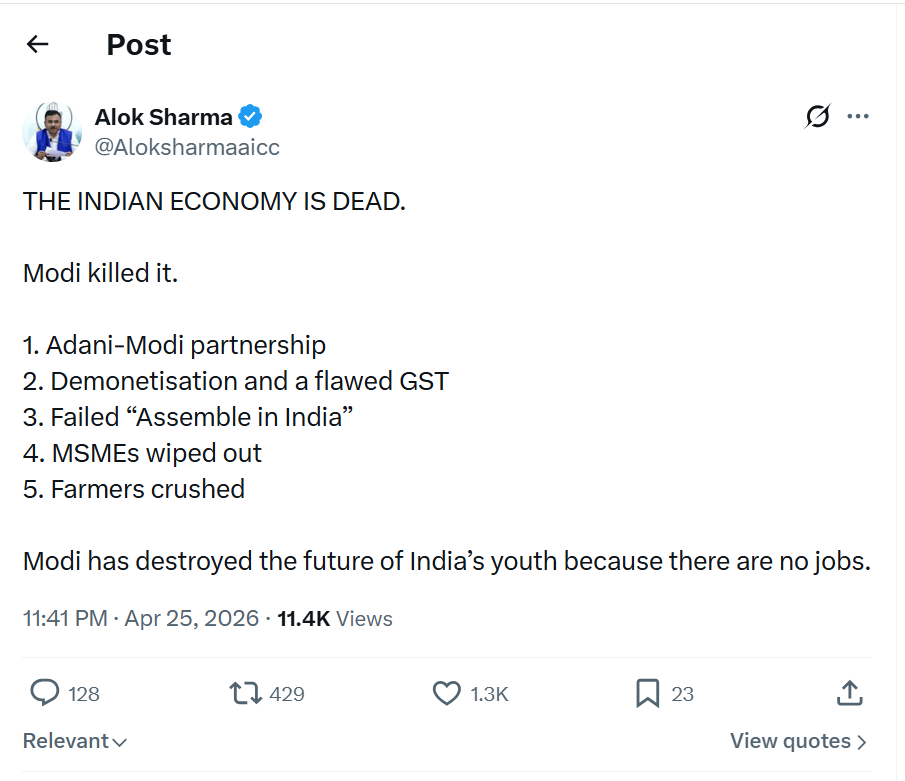The height and width of the screenshot is (781, 905).
Task: Click the blue verified badge
Action: (250, 117)
